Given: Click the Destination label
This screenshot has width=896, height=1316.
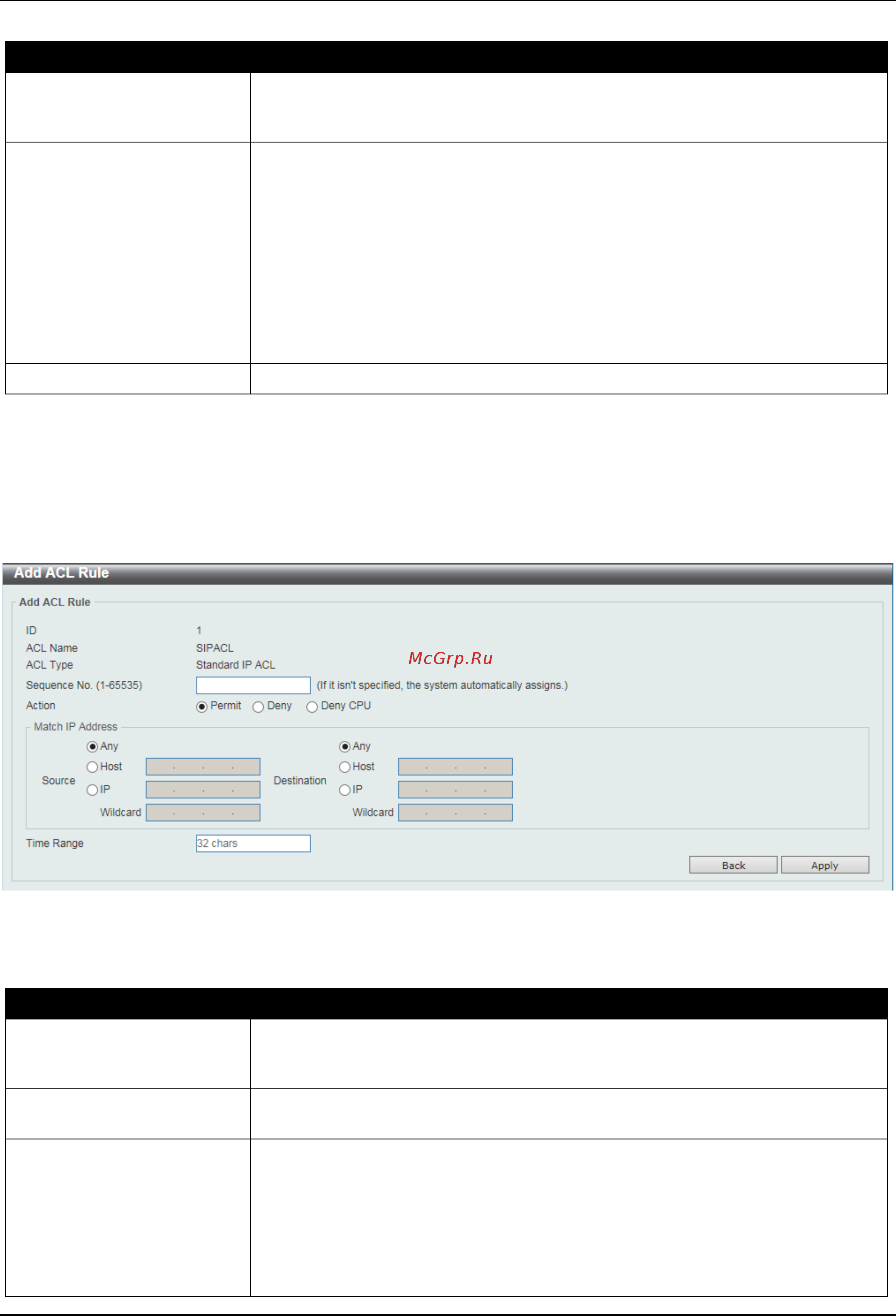Looking at the screenshot, I should pos(300,780).
